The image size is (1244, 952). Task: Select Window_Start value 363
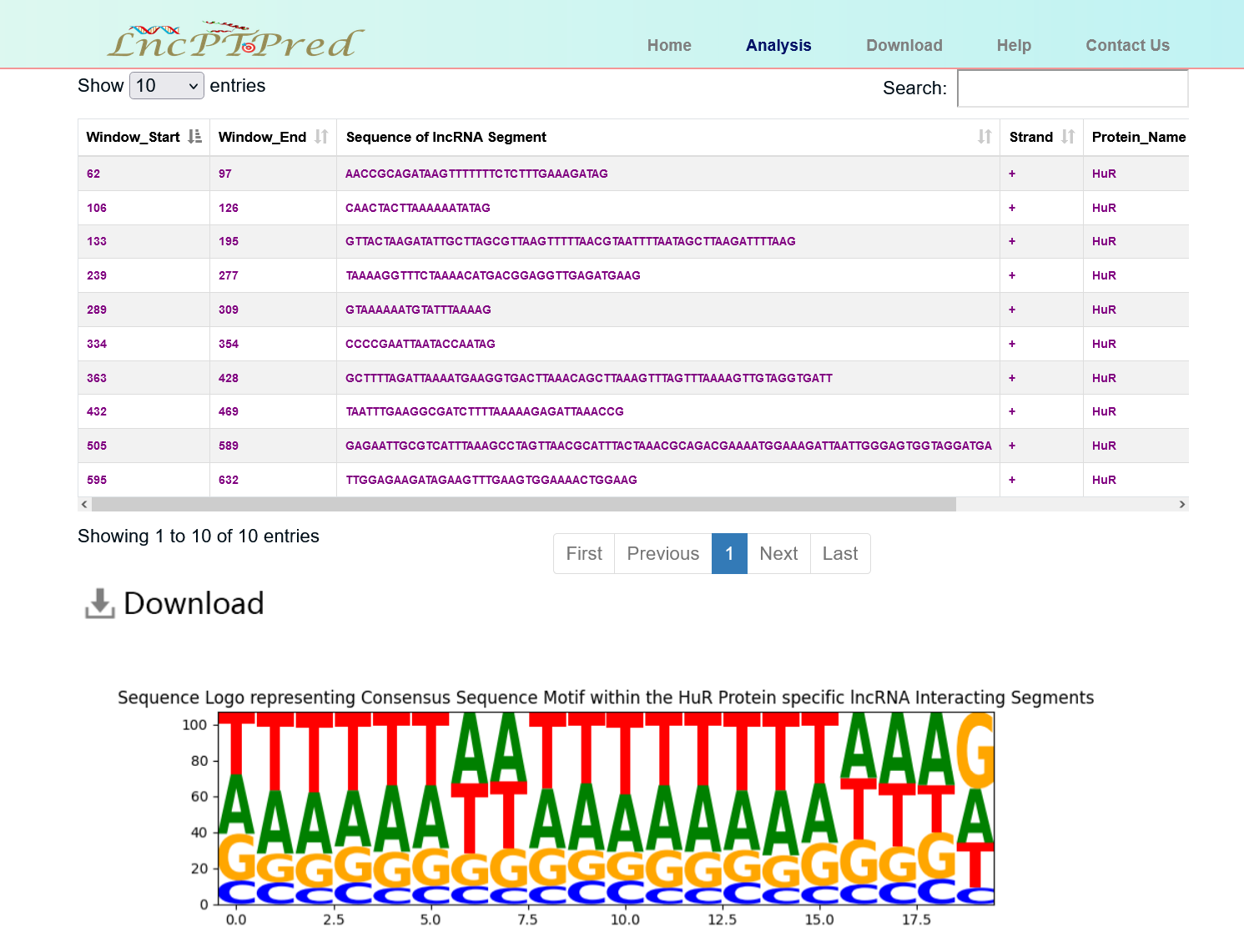click(x=97, y=378)
